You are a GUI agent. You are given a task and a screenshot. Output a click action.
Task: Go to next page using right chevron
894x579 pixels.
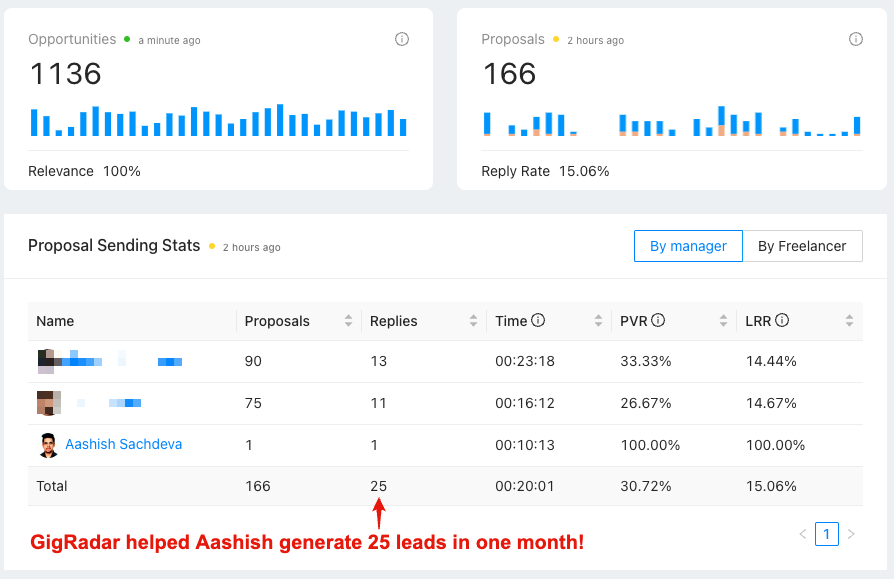pos(851,534)
